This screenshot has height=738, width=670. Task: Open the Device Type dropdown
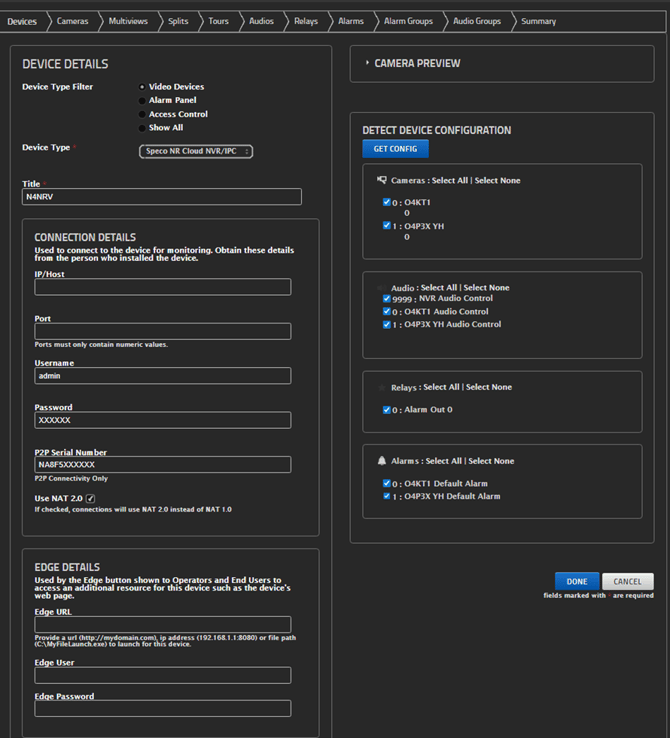[195, 151]
